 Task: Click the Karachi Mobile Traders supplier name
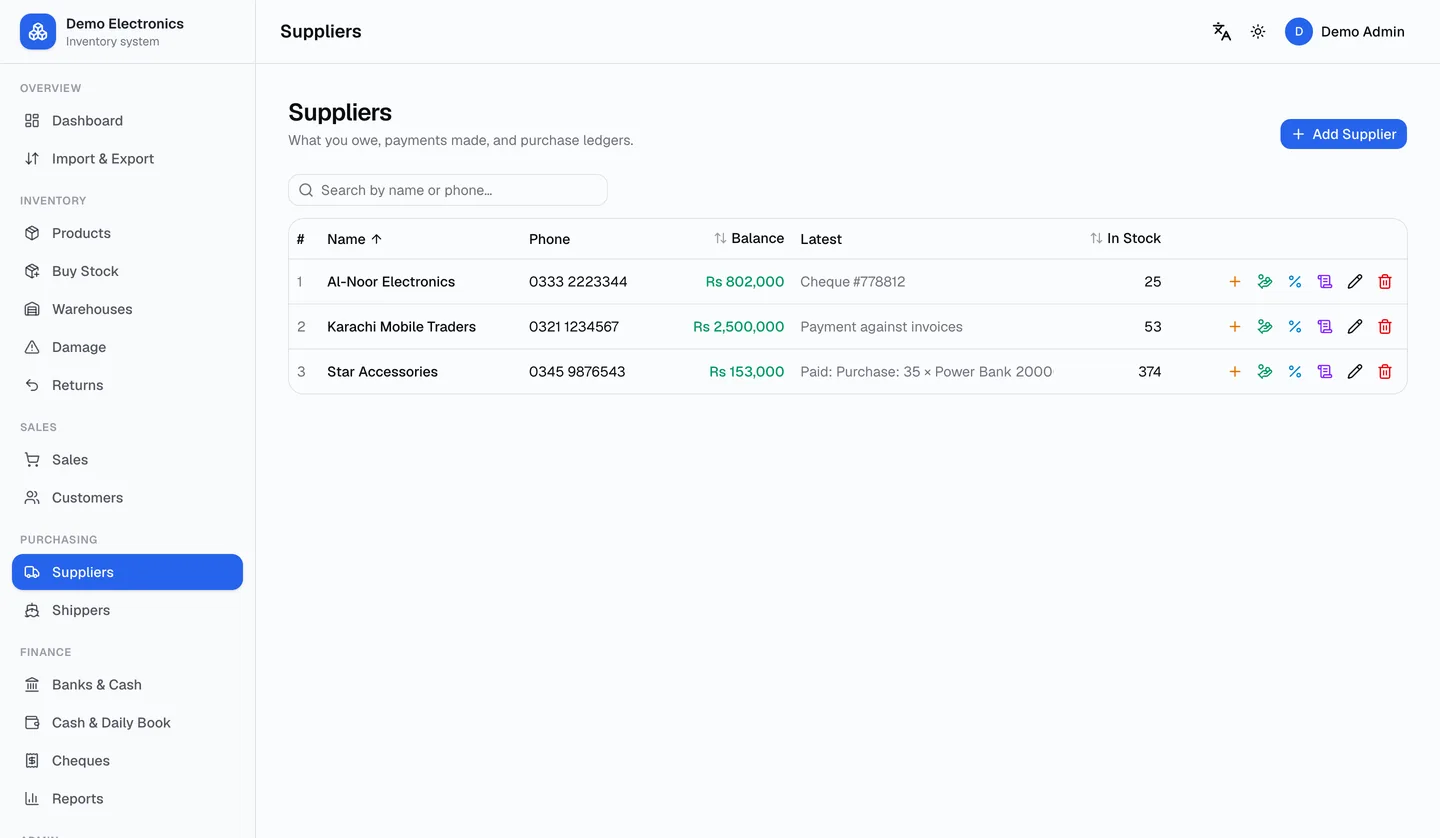(x=401, y=327)
